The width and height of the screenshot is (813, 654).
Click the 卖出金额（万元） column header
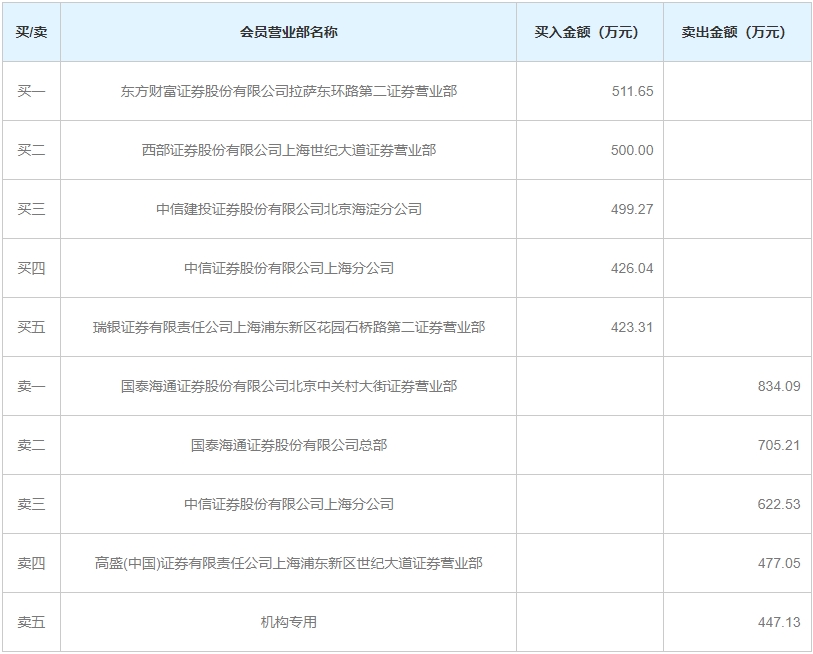737,32
